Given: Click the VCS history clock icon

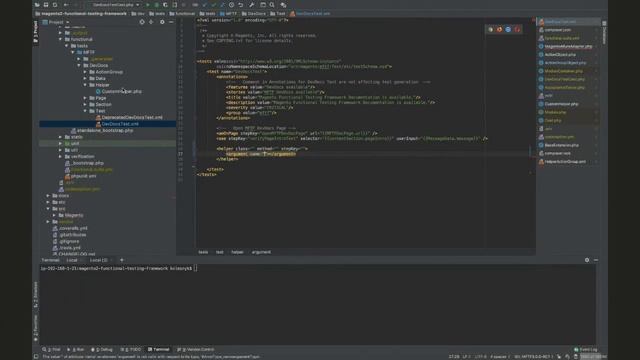Looking at the screenshot, I should [231, 5].
